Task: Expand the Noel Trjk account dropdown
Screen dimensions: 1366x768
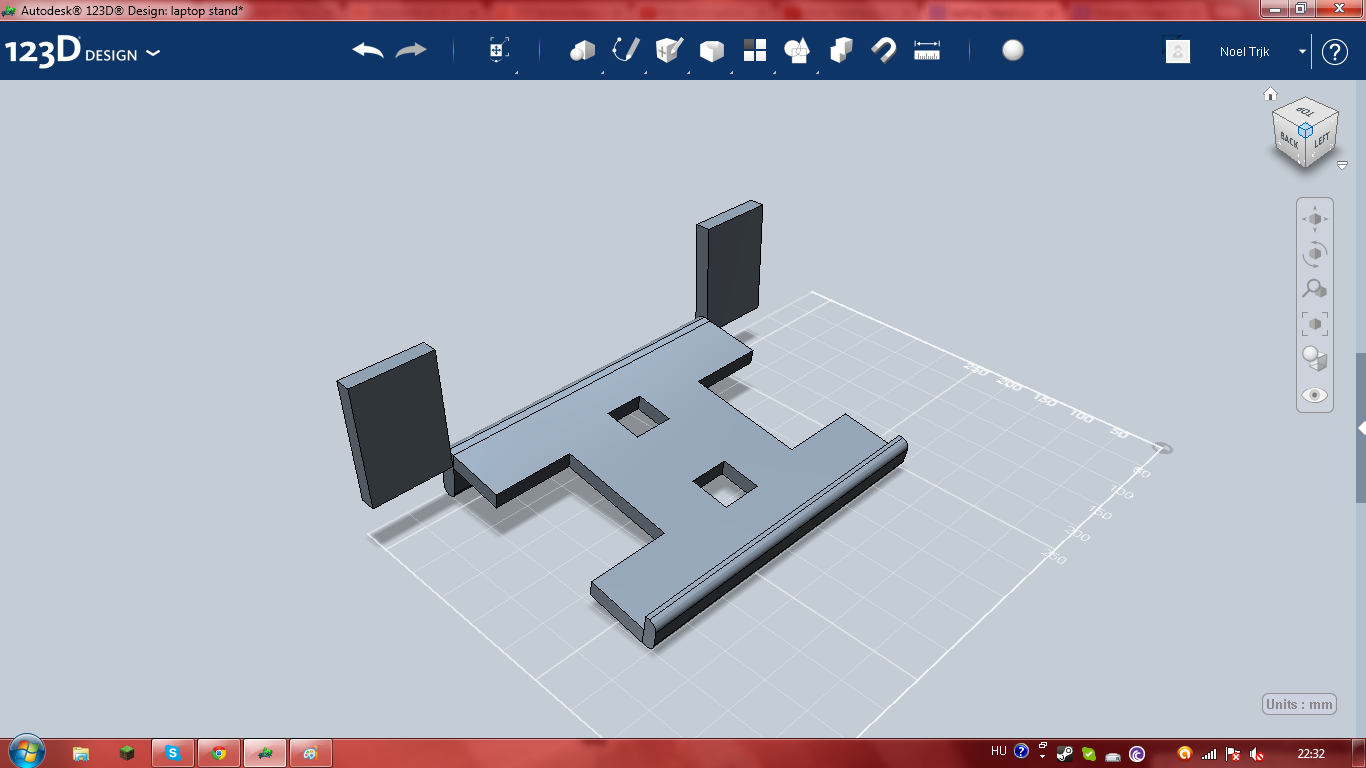Action: [1303, 52]
